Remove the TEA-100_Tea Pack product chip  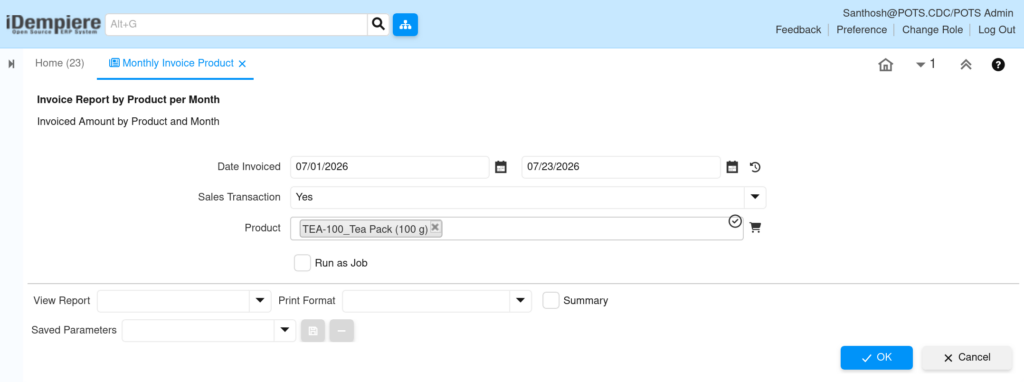pos(436,227)
